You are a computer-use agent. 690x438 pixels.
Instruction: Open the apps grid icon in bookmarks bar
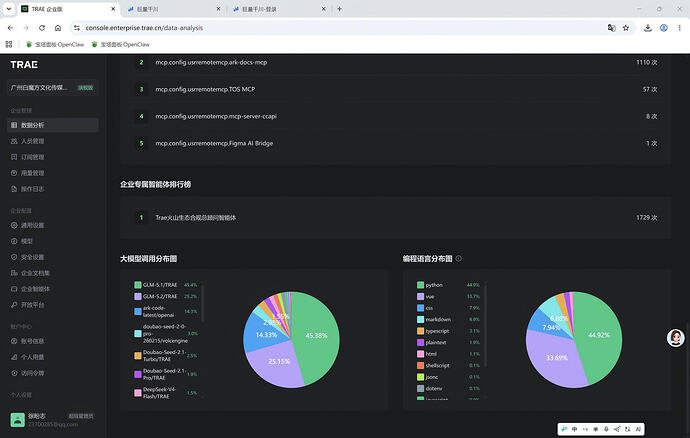(x=9, y=44)
